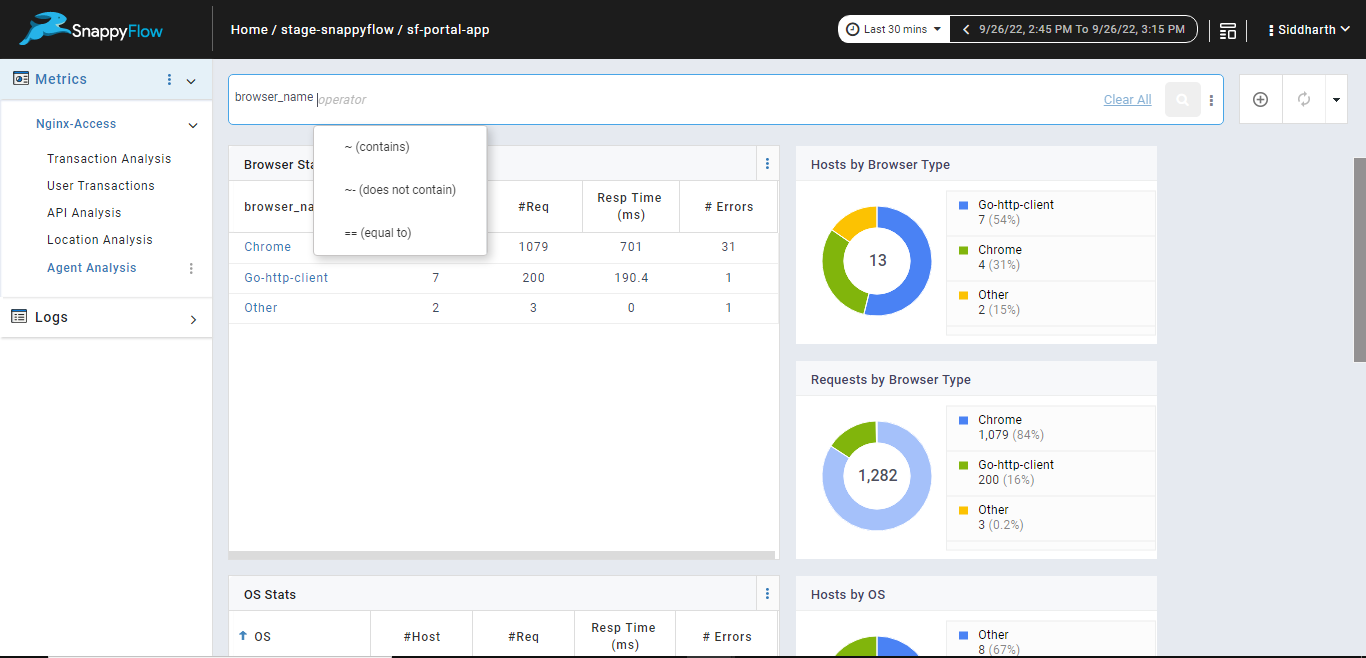
Task: Open the Transaction Analysis page
Action: (109, 159)
